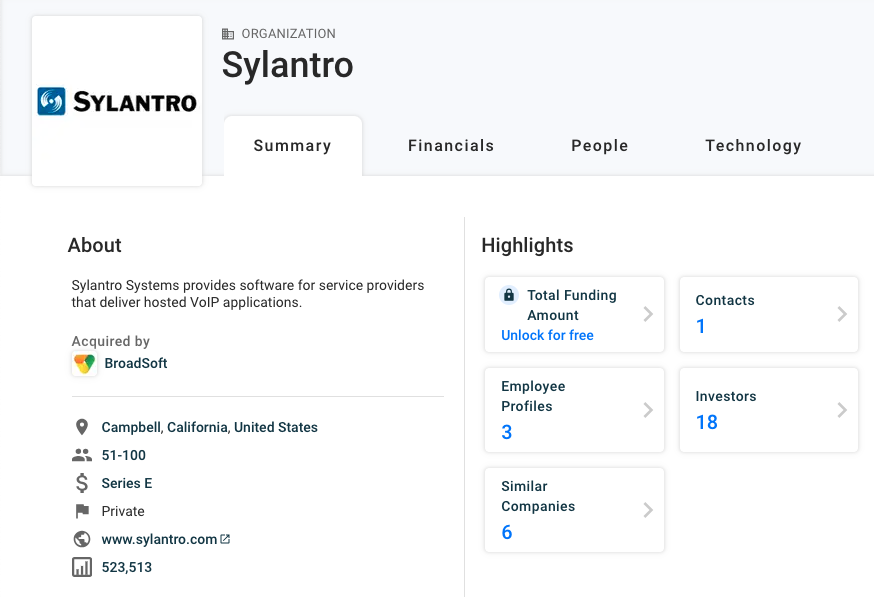
Task: Click the organization building icon
Action: [x=228, y=34]
